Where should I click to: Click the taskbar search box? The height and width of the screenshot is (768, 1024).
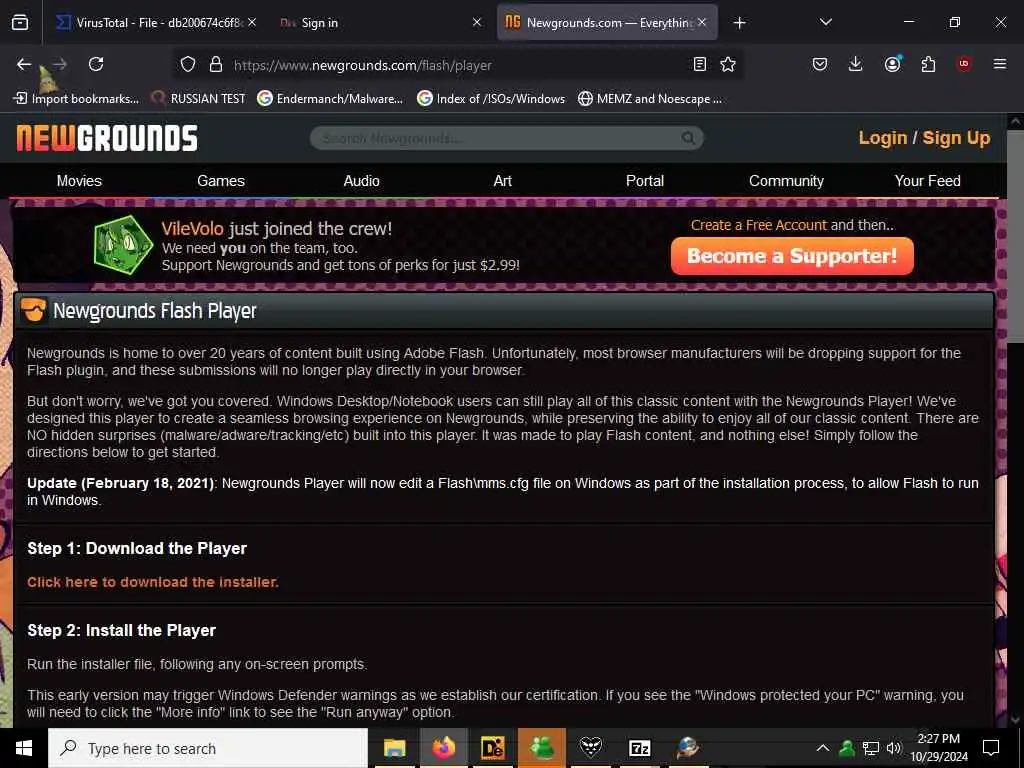(208, 748)
